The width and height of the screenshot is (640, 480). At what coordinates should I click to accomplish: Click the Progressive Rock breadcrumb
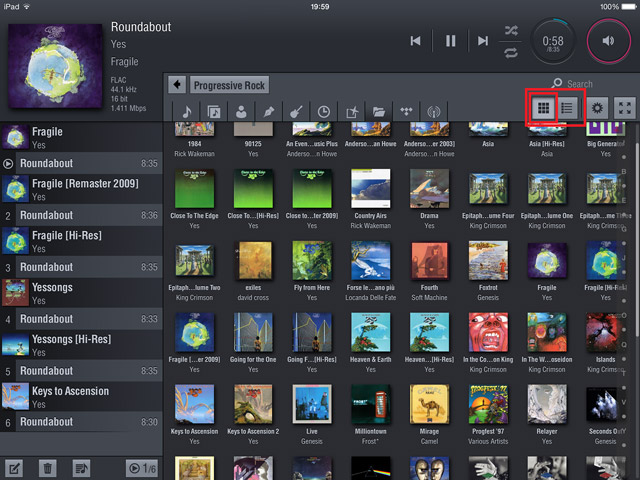229,85
